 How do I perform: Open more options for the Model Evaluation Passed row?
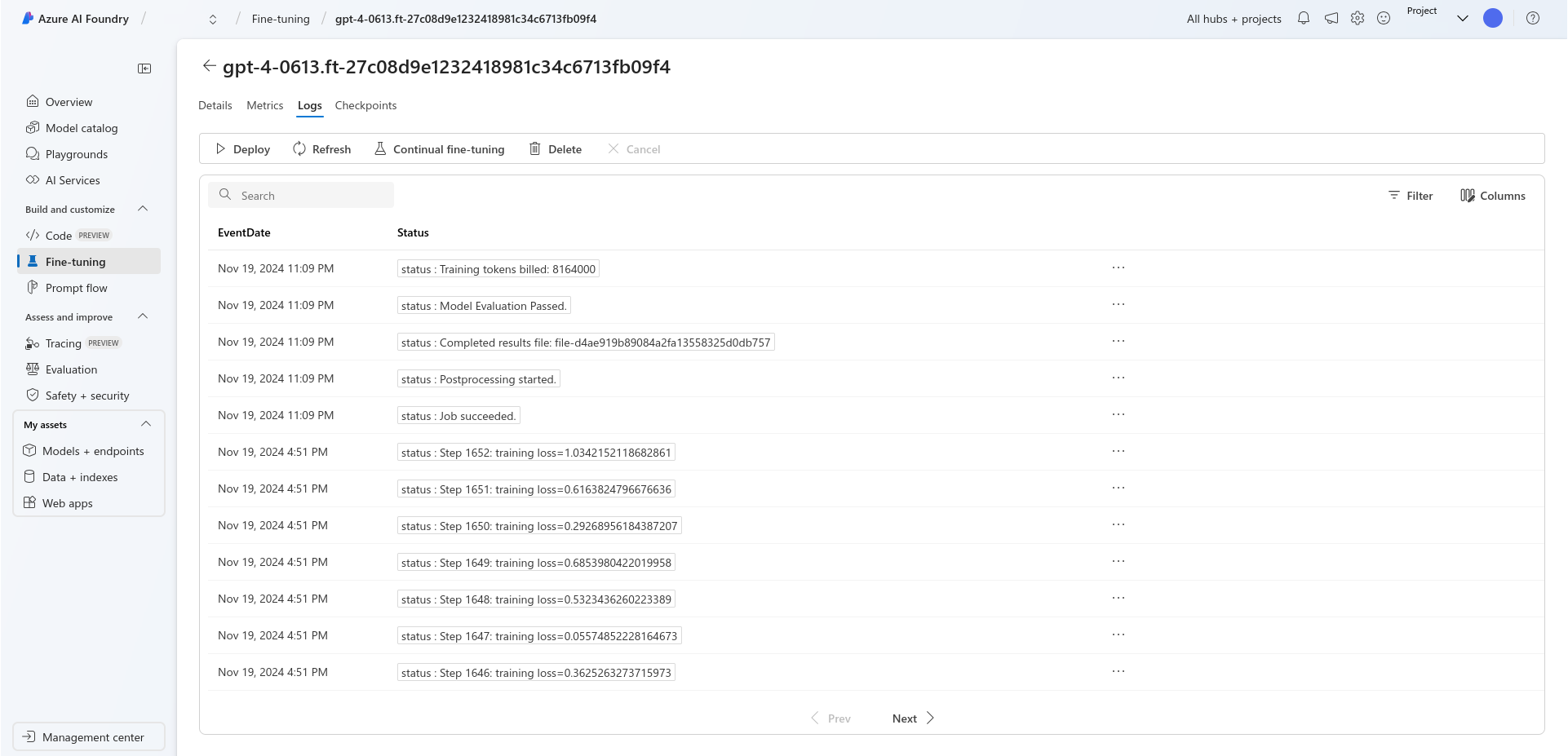(1118, 304)
